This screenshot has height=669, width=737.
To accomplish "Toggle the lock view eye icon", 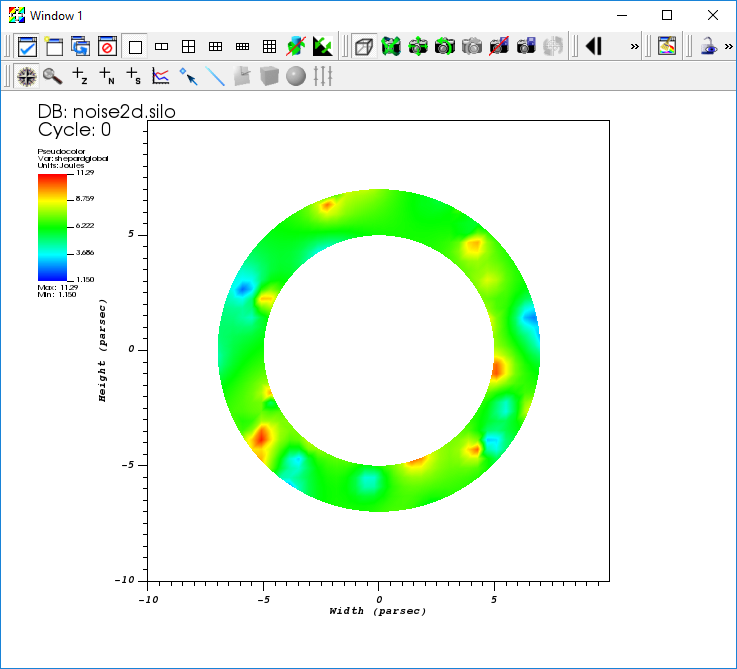I will click(708, 47).
